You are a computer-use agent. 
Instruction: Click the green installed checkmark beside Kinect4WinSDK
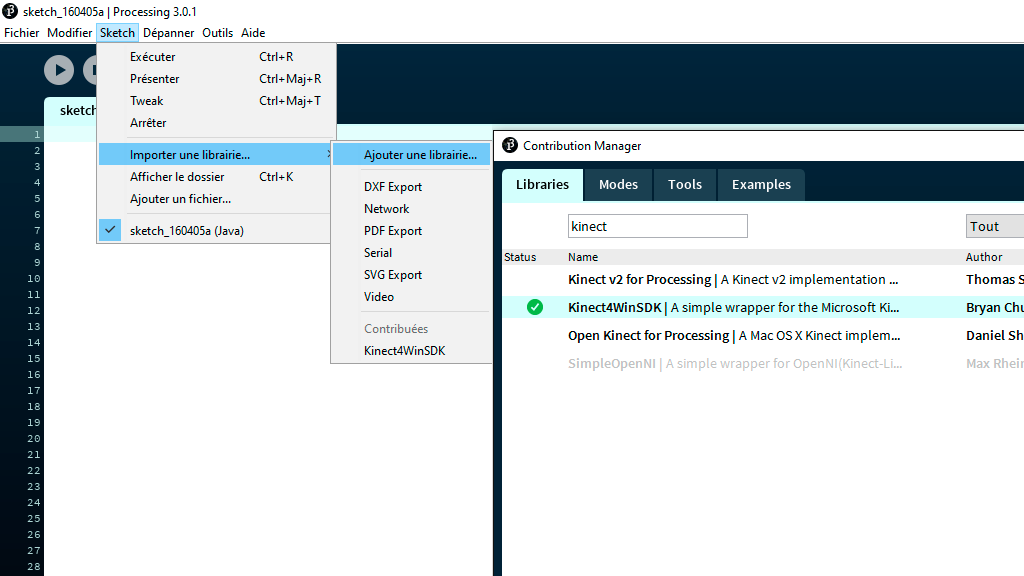click(535, 307)
